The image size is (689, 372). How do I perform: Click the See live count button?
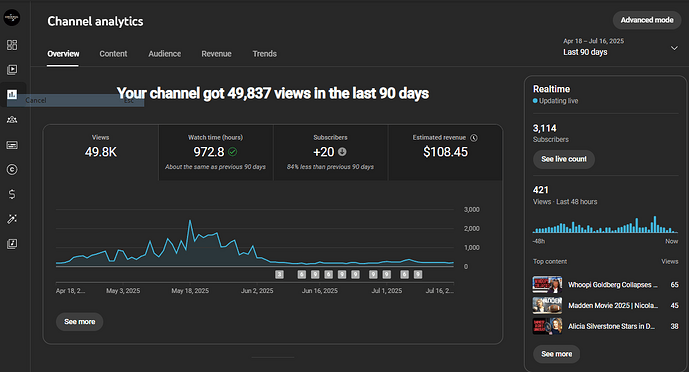(x=564, y=159)
